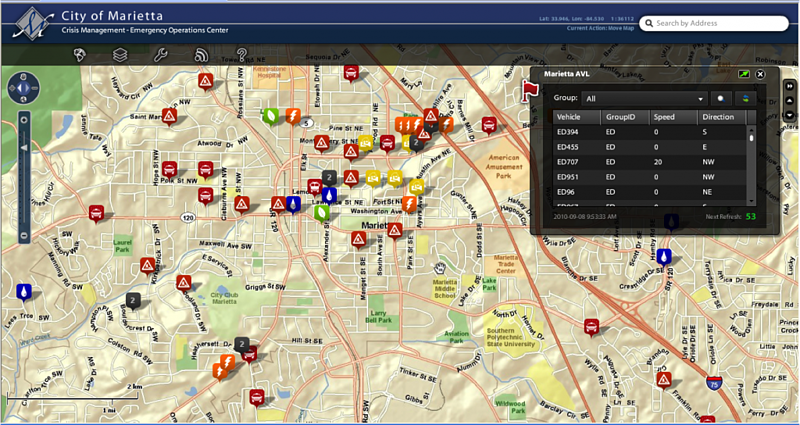Click the double-arrow expand button at right edge
The image size is (800, 425).
pos(789,86)
